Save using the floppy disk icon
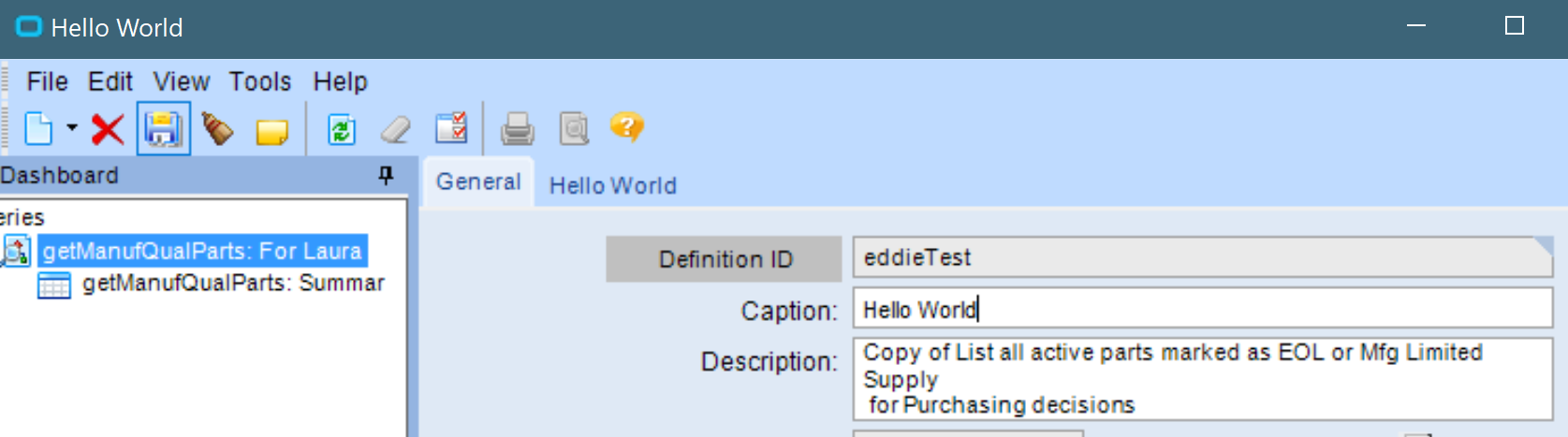Viewport: 1568px width, 437px height. (163, 128)
